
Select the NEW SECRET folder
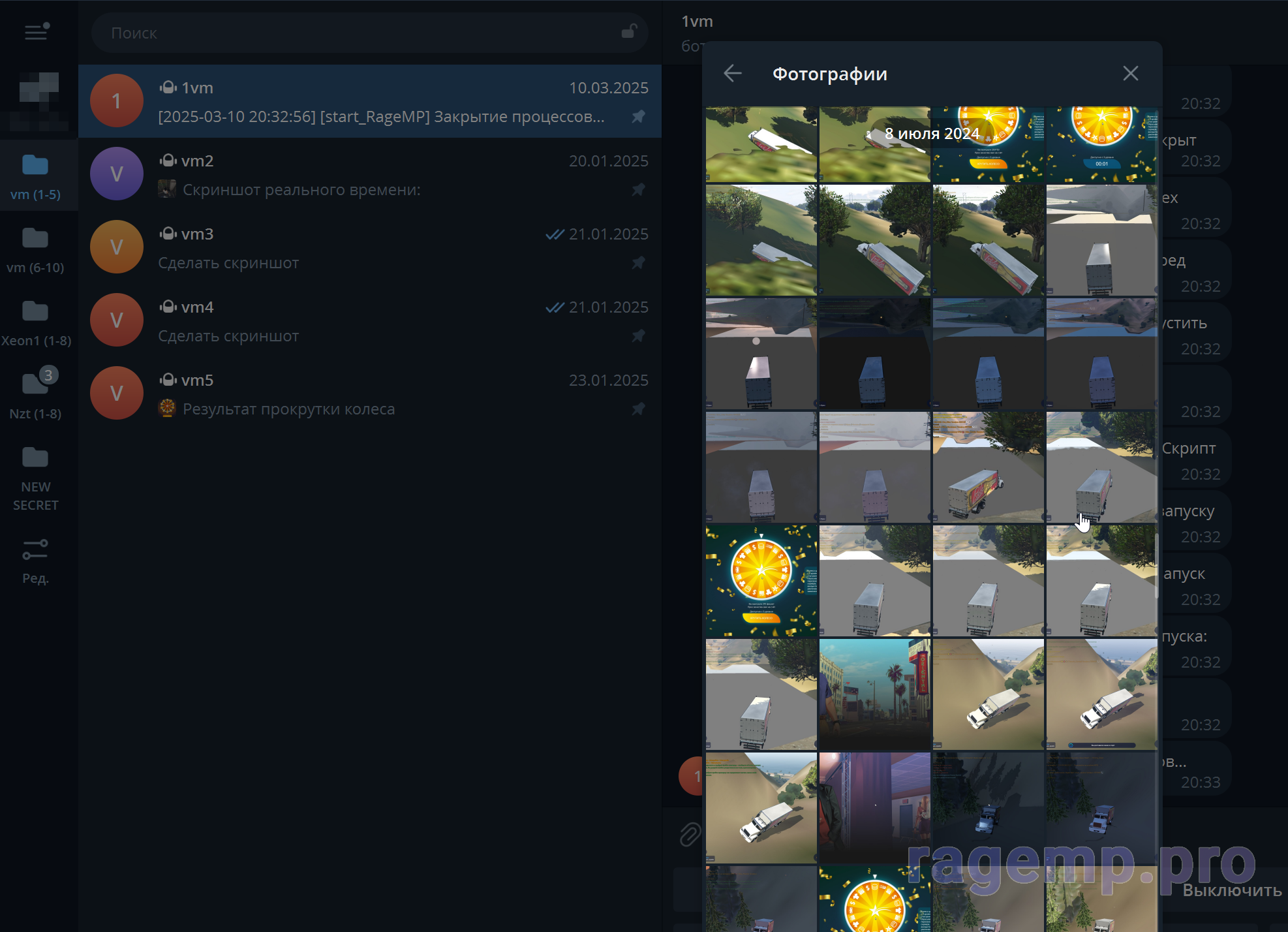click(x=36, y=478)
